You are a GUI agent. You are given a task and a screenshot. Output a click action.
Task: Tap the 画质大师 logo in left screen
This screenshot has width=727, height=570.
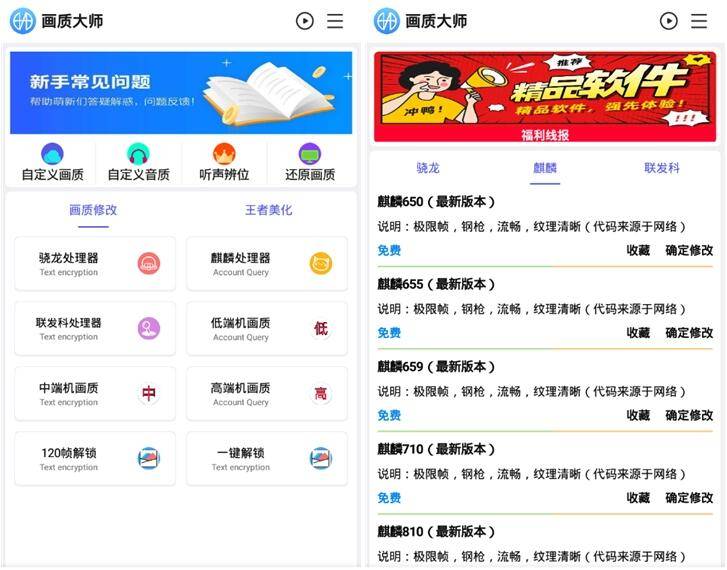[23, 21]
